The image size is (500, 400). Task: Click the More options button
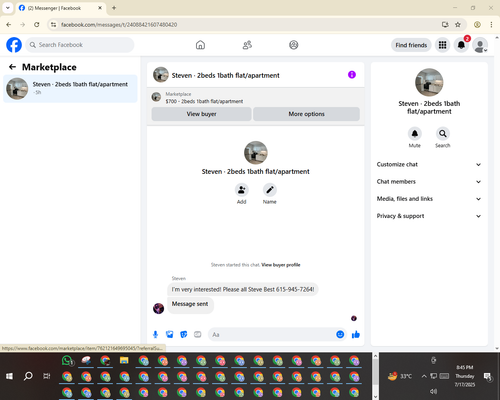(306, 114)
